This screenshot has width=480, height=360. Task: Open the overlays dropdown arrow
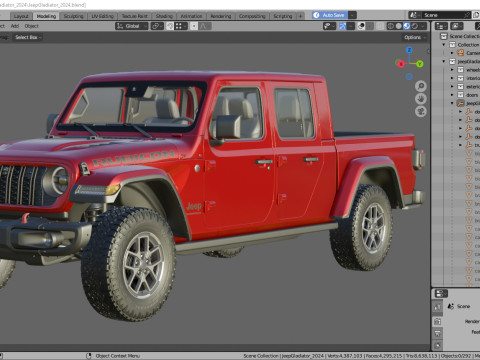369,26
